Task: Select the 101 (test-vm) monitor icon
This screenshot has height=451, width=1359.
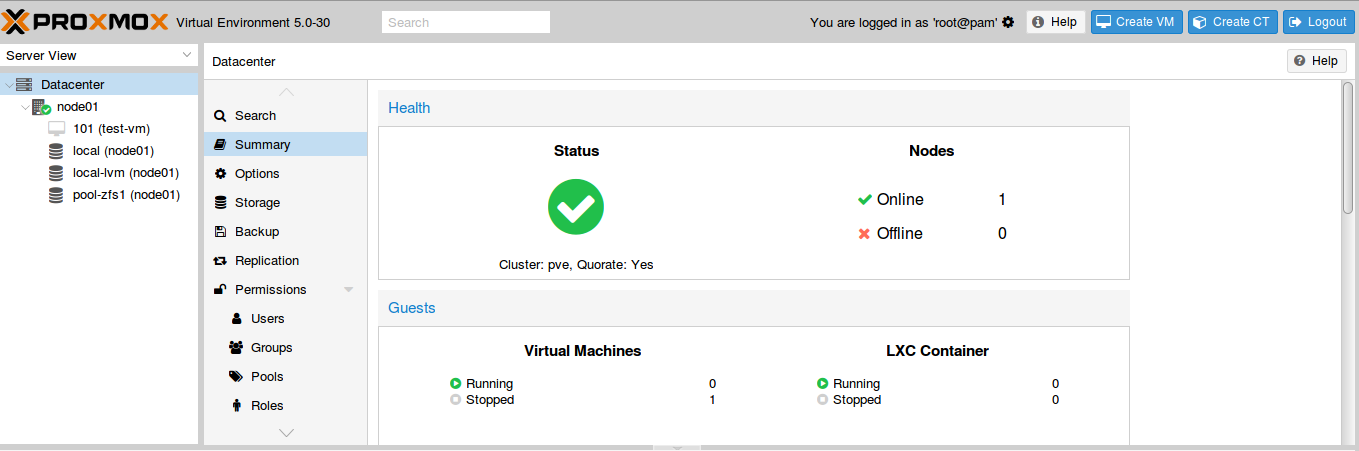Action: pyautogui.click(x=56, y=129)
